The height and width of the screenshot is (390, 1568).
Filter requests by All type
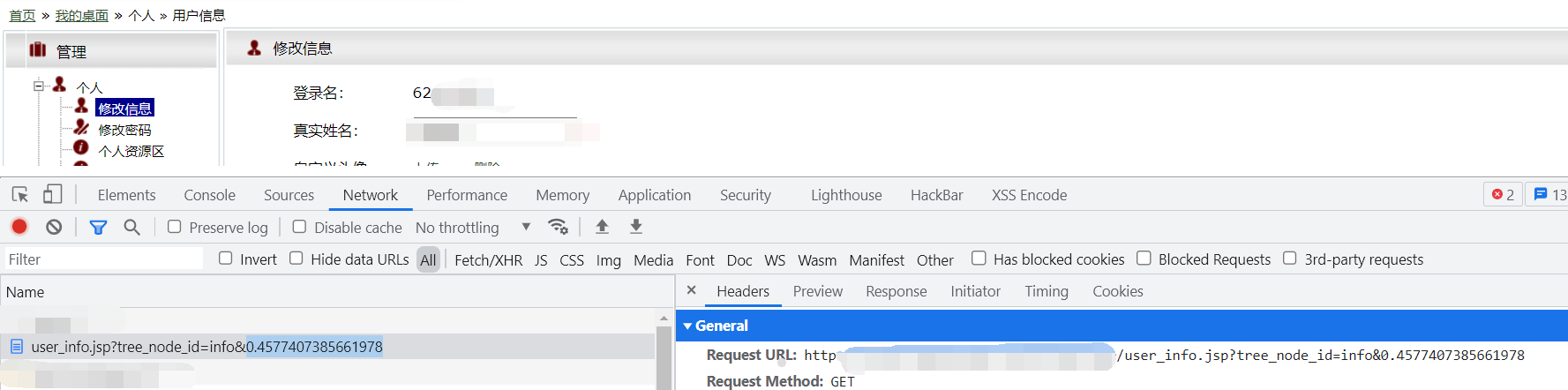428,259
